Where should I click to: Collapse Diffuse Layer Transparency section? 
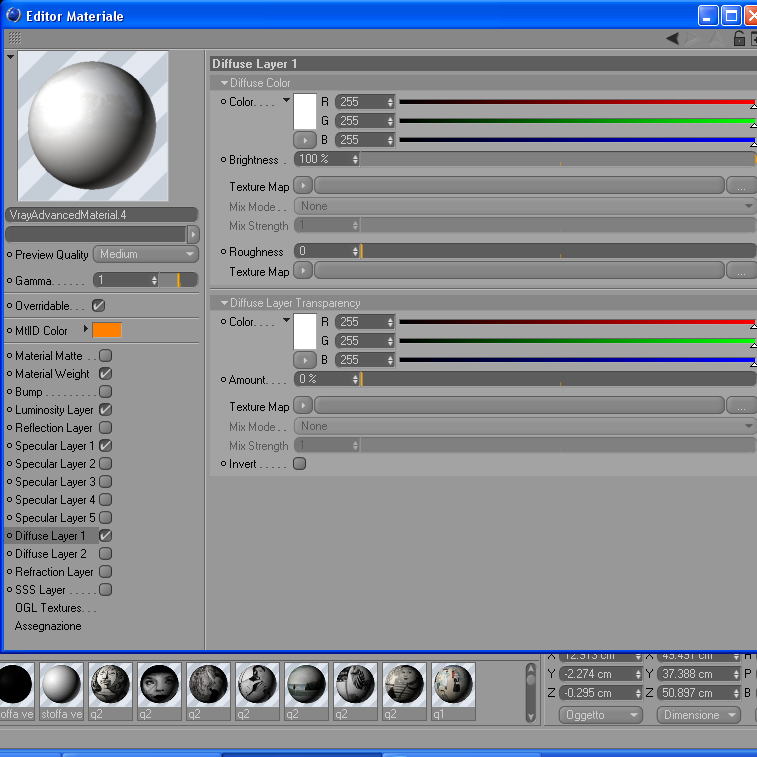point(224,303)
